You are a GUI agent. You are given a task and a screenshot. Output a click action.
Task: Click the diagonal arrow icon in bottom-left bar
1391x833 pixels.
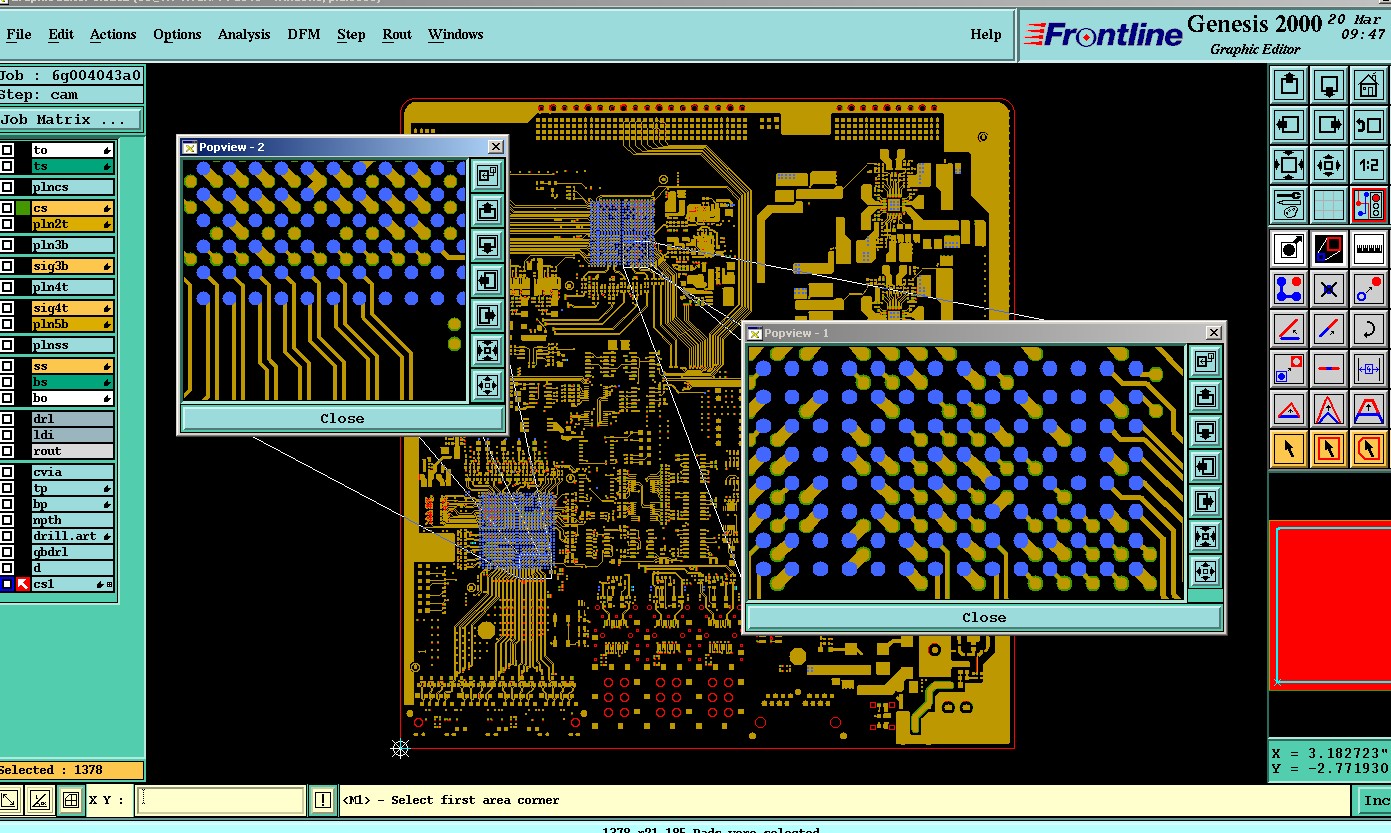(x=9, y=800)
